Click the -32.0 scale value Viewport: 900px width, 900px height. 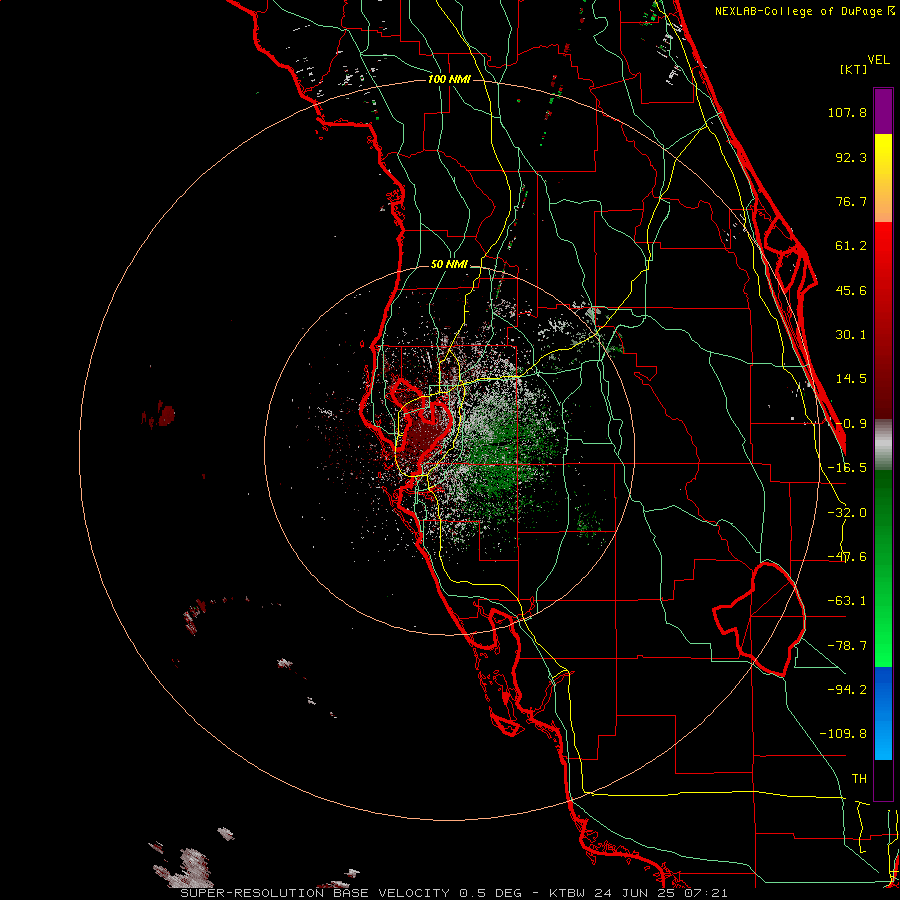point(847,513)
